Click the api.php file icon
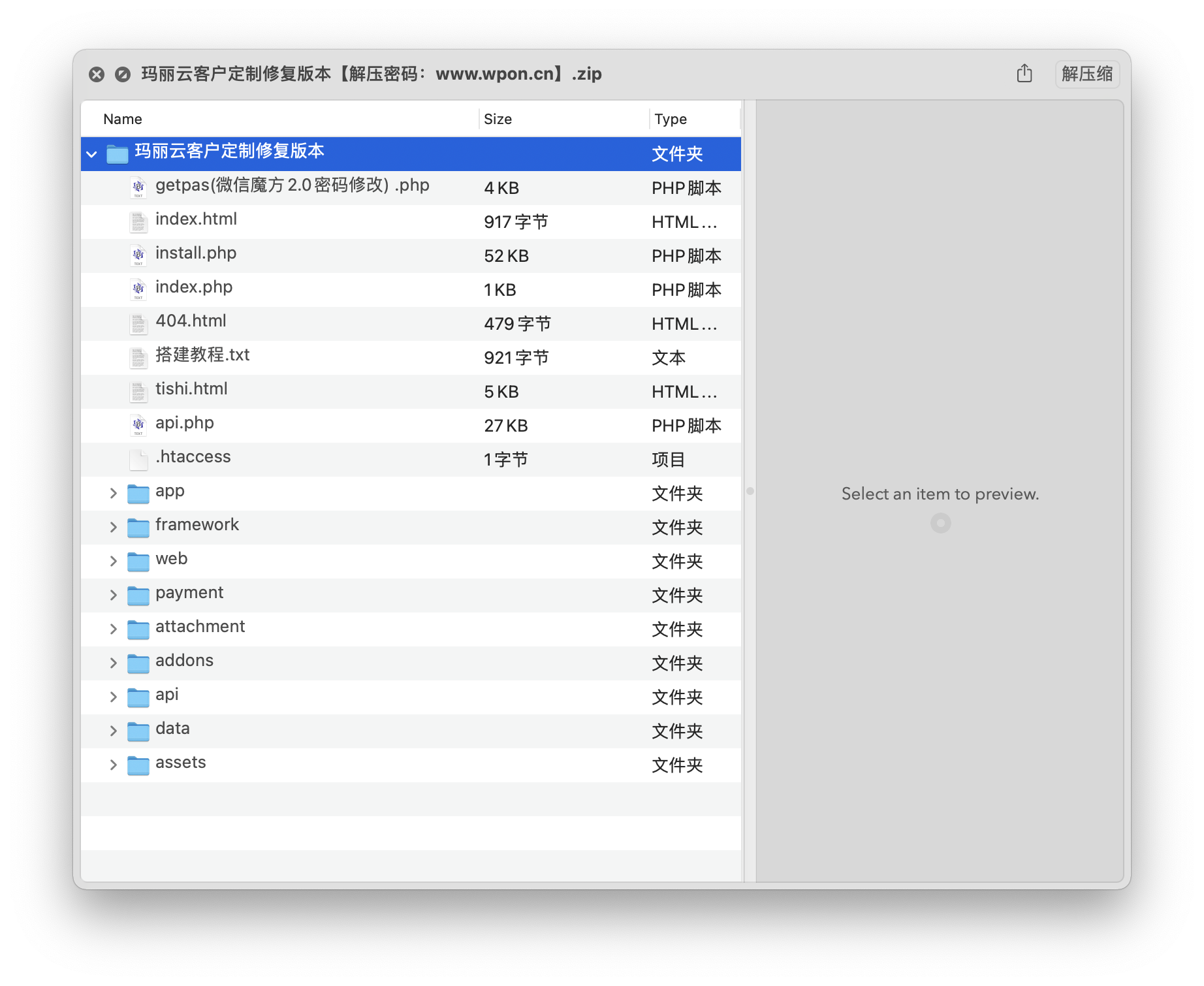 pyautogui.click(x=138, y=424)
